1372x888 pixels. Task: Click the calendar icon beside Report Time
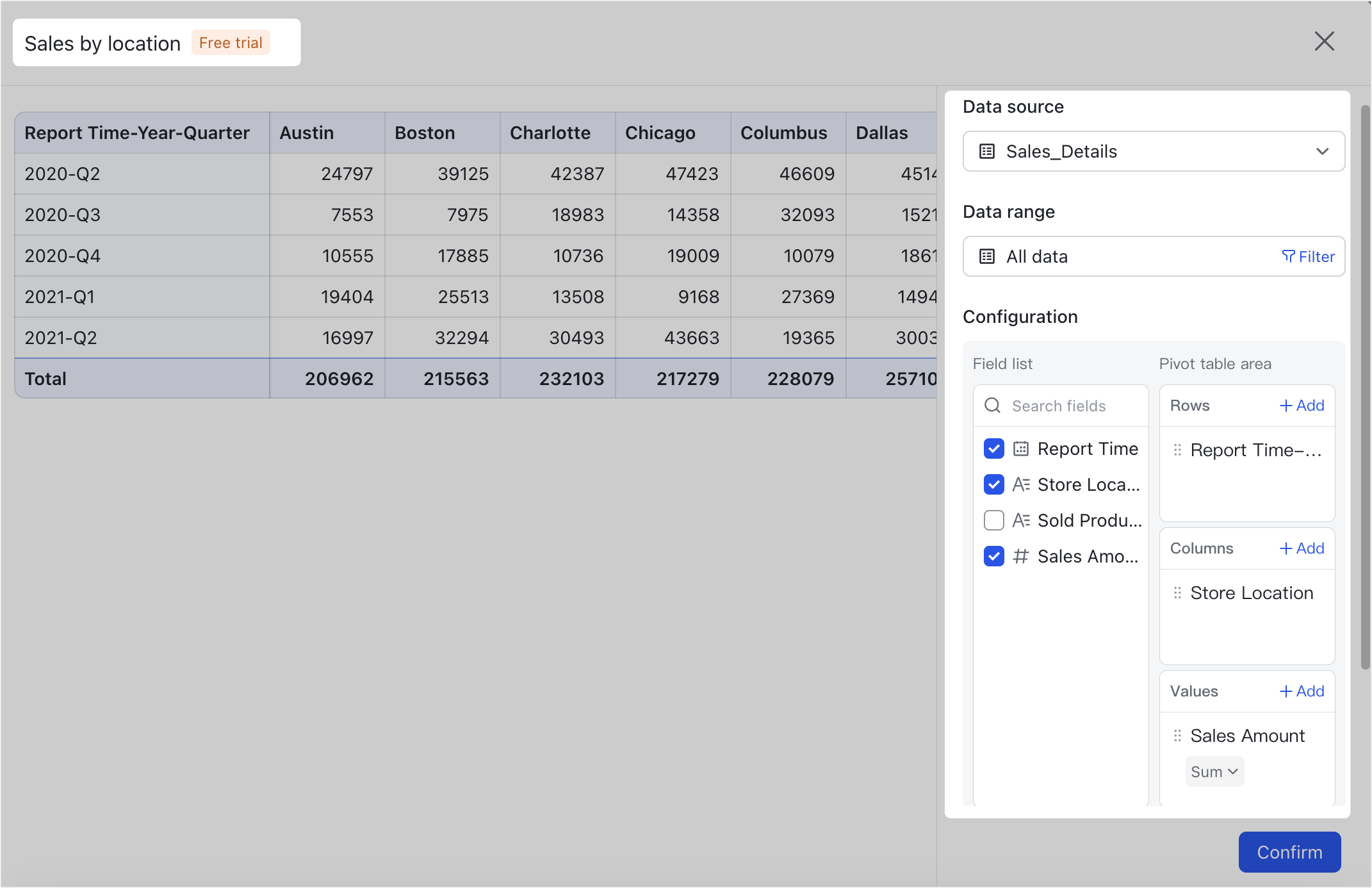pos(1021,448)
